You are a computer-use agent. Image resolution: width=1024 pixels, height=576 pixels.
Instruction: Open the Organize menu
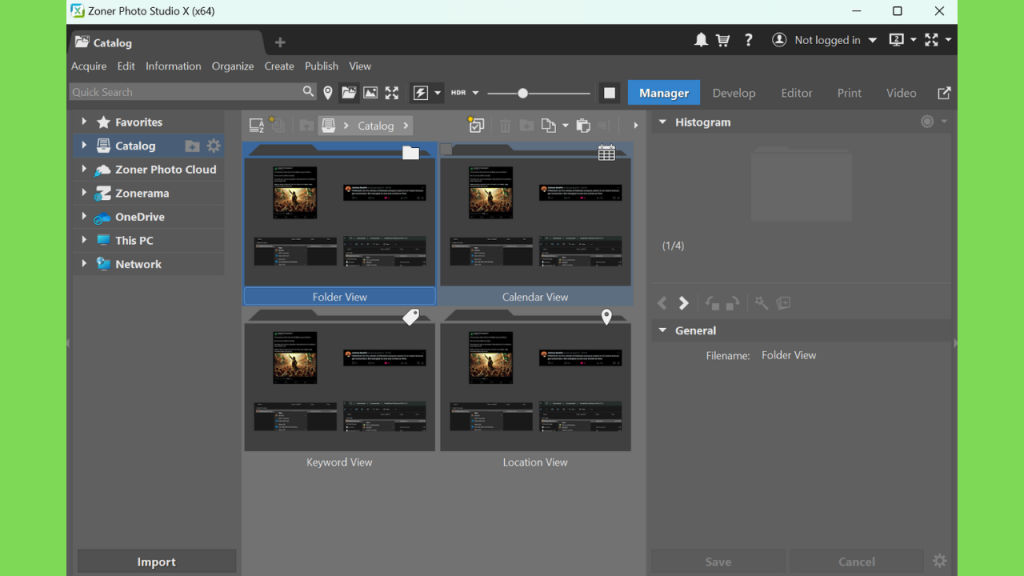232,66
